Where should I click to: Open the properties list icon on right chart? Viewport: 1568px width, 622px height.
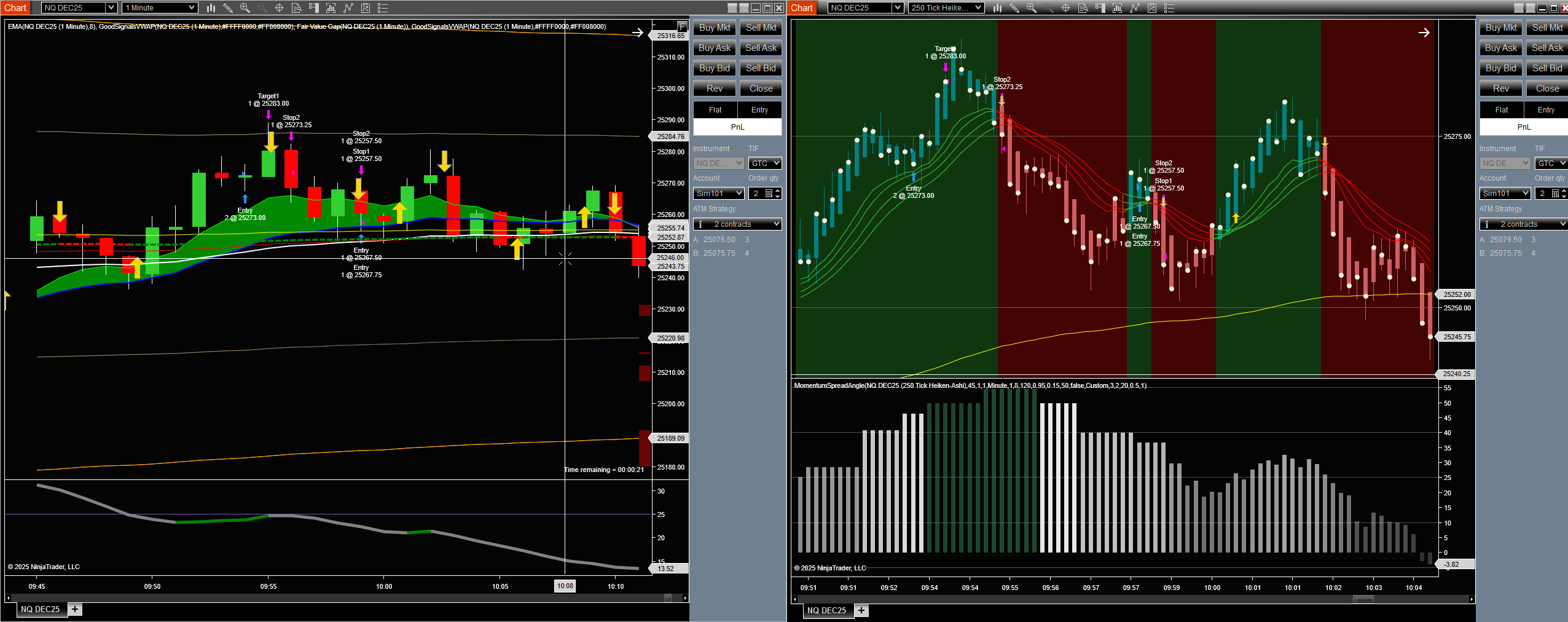pos(1169,8)
